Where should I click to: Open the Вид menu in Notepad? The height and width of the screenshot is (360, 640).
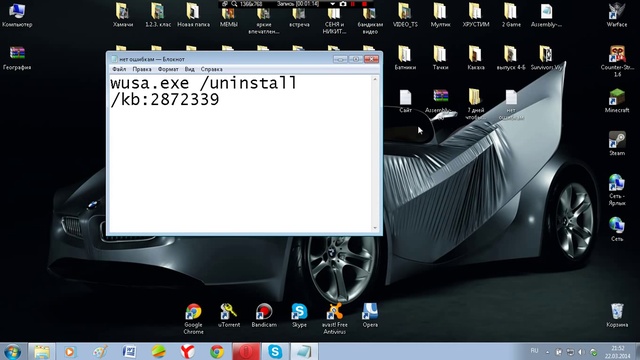click(x=189, y=69)
